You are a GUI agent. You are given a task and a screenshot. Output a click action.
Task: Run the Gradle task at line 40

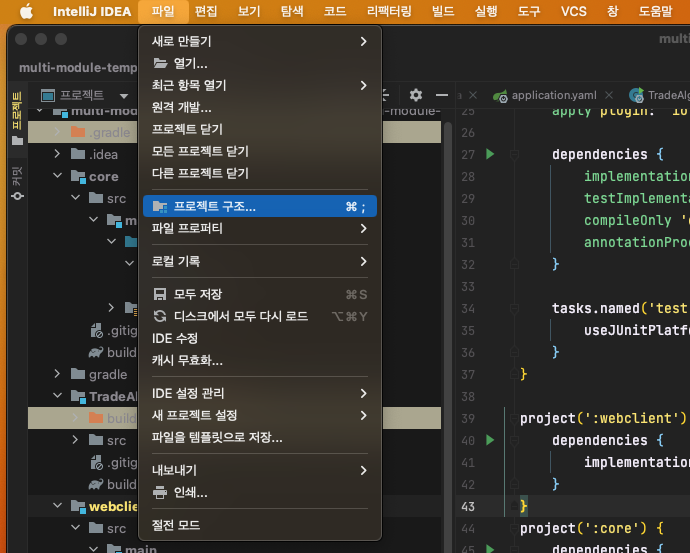tap(490, 440)
